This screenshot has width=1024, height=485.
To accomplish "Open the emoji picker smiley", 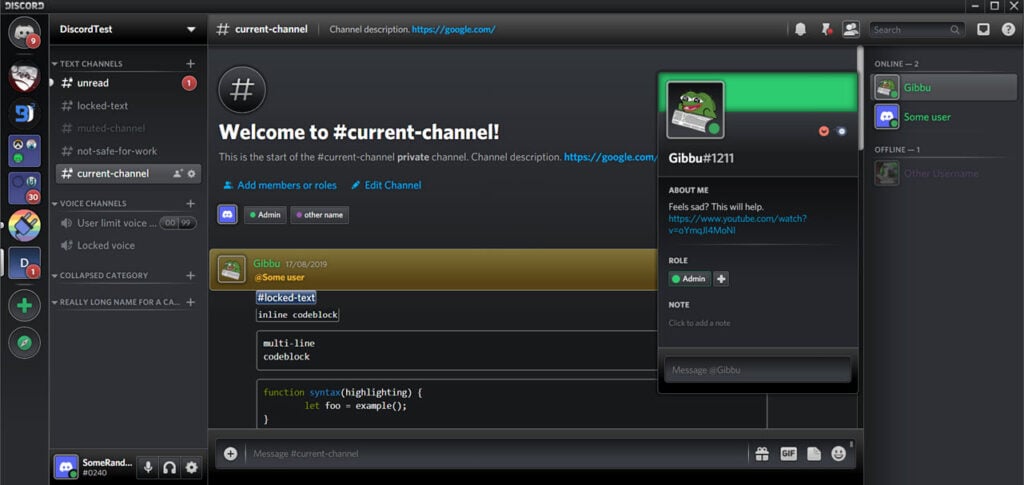I will tap(839, 454).
